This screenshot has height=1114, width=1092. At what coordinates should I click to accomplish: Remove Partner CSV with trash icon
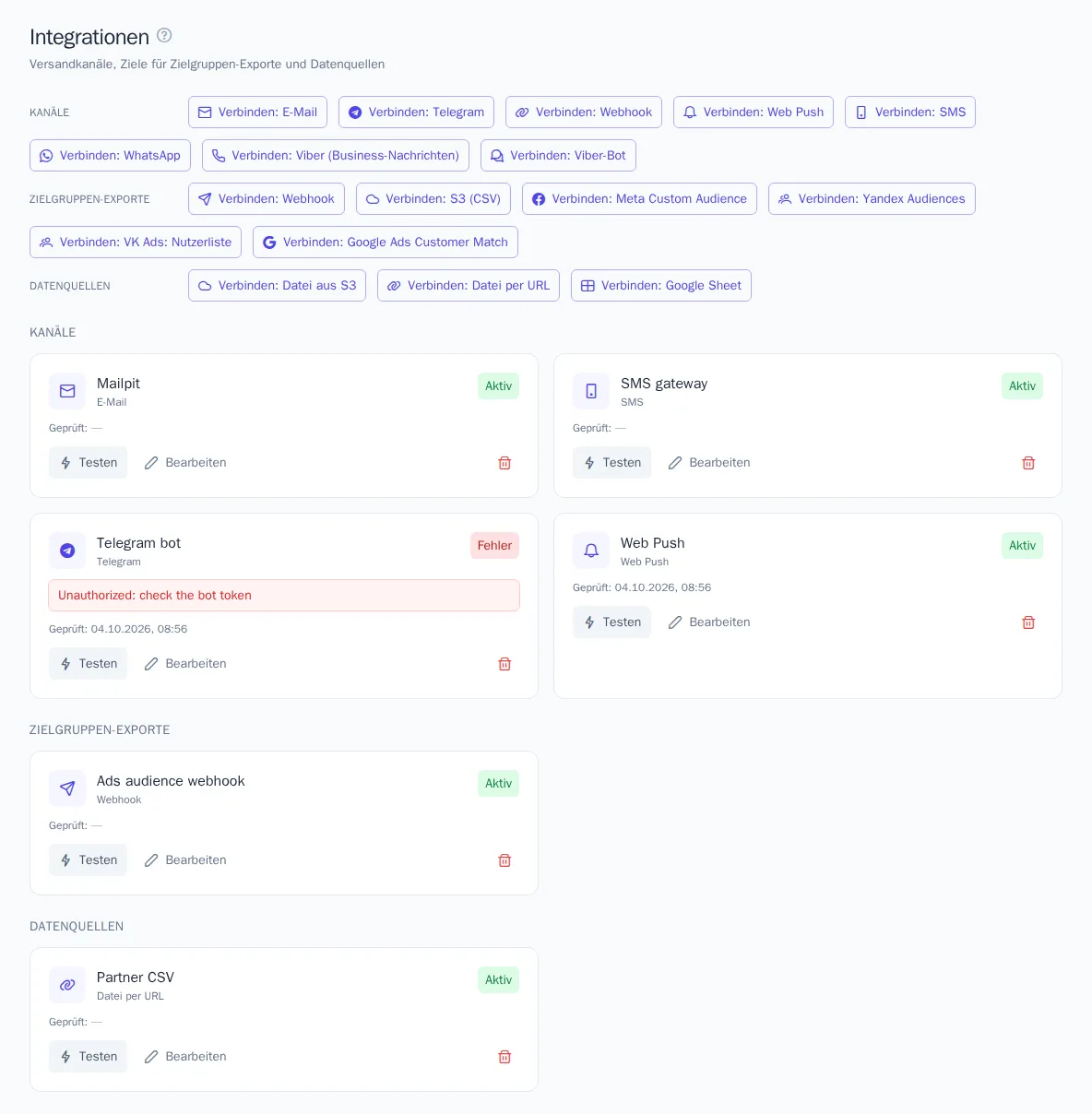click(504, 1057)
